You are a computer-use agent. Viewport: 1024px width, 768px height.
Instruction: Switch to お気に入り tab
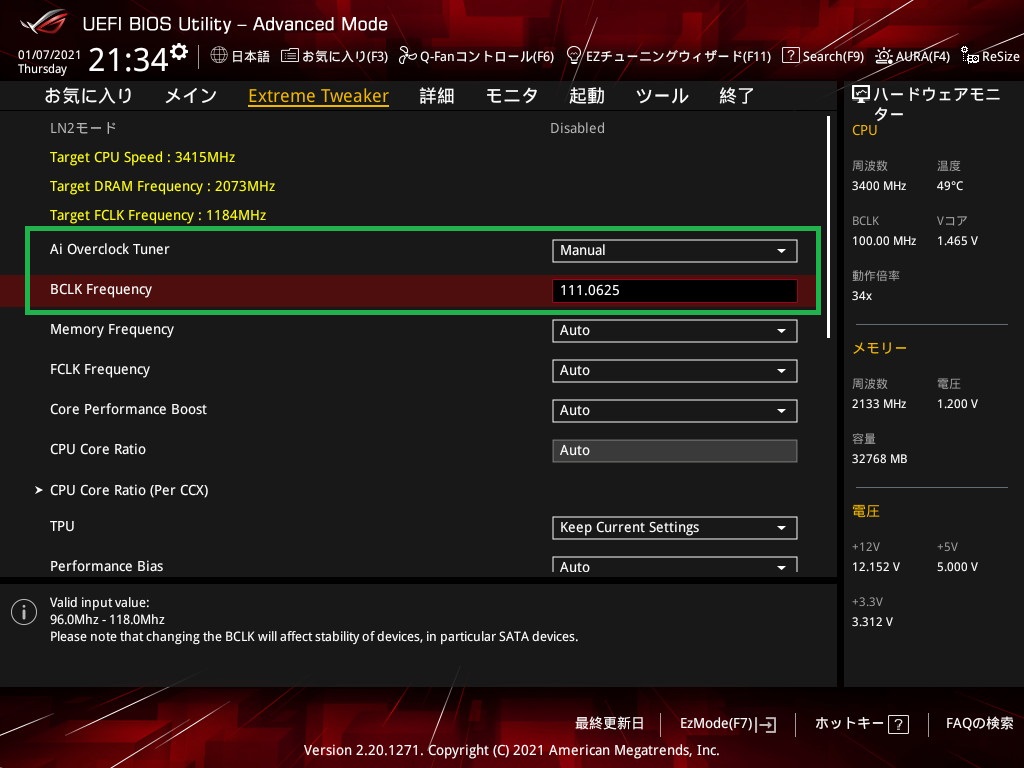pos(88,96)
